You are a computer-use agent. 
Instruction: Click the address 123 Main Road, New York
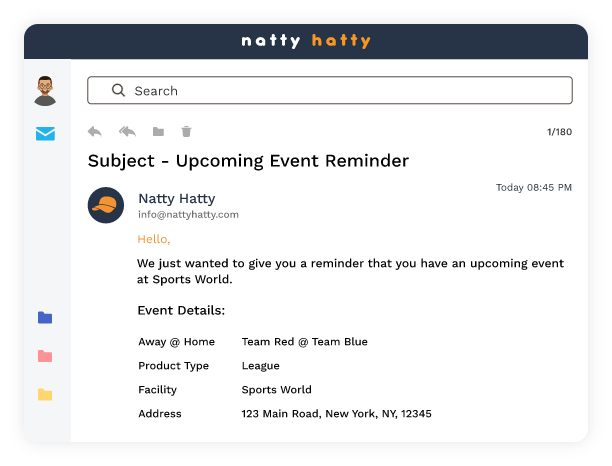pos(336,413)
